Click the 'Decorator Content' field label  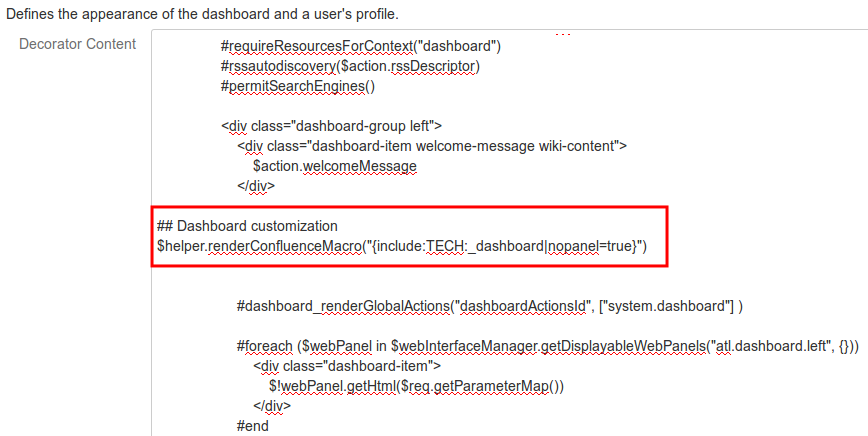(x=78, y=44)
